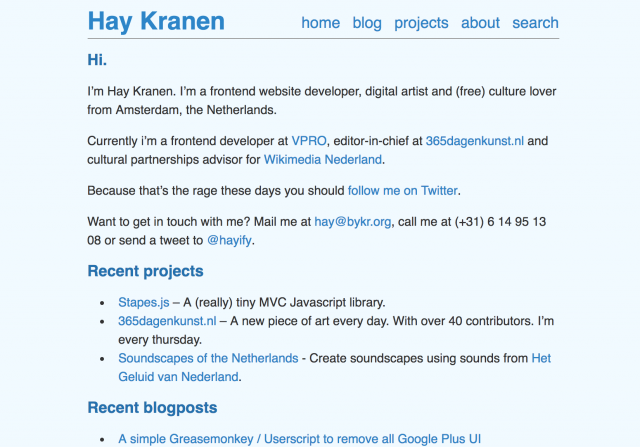Image resolution: width=640 pixels, height=447 pixels.
Task: Visit the about page
Action: pyautogui.click(x=480, y=23)
